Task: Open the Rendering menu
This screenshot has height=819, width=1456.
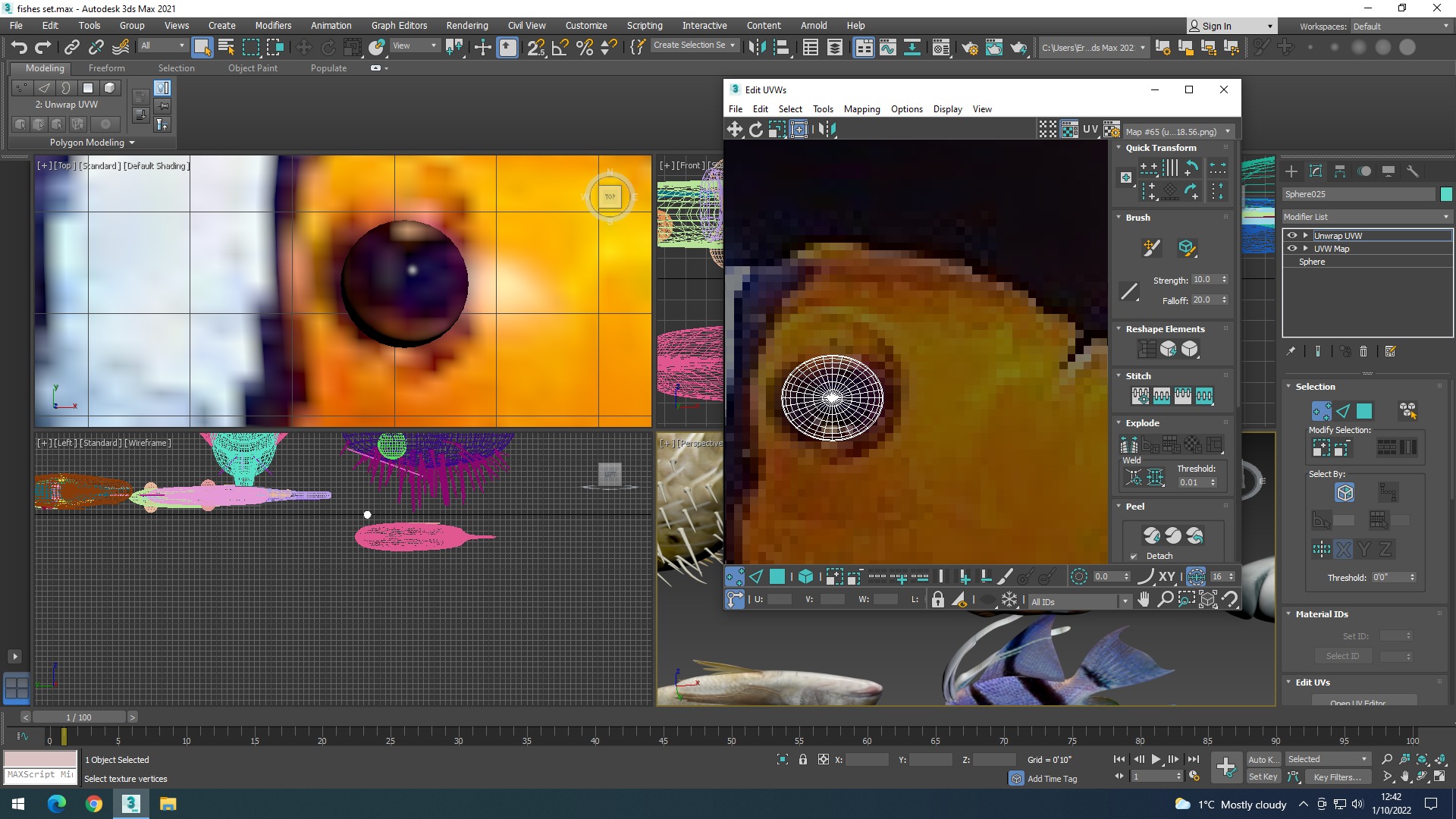Action: (467, 26)
